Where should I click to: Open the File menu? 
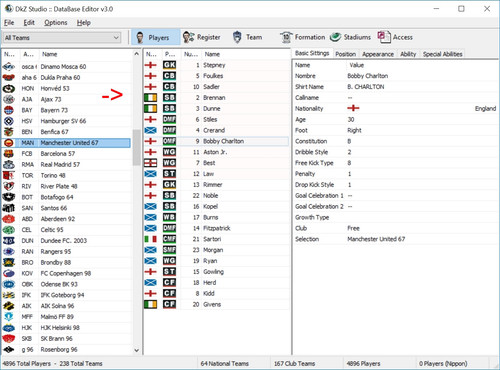pyautogui.click(x=9, y=23)
